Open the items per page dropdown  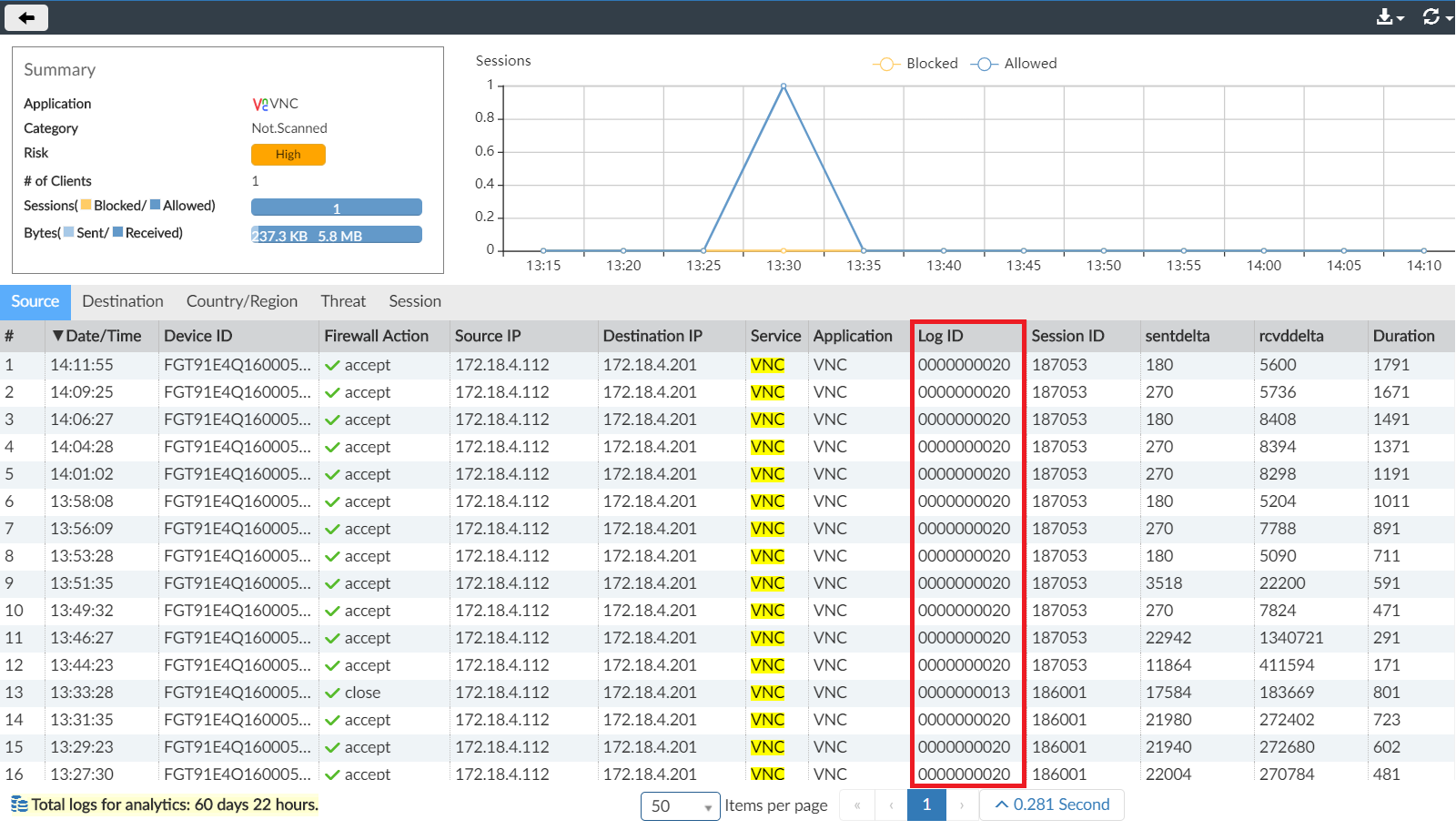[x=680, y=806]
